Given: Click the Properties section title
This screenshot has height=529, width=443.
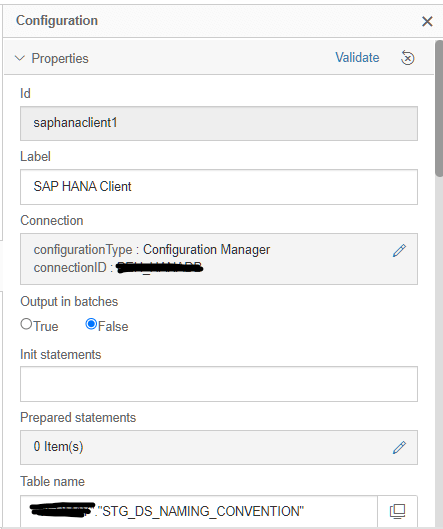Looking at the screenshot, I should (60, 58).
